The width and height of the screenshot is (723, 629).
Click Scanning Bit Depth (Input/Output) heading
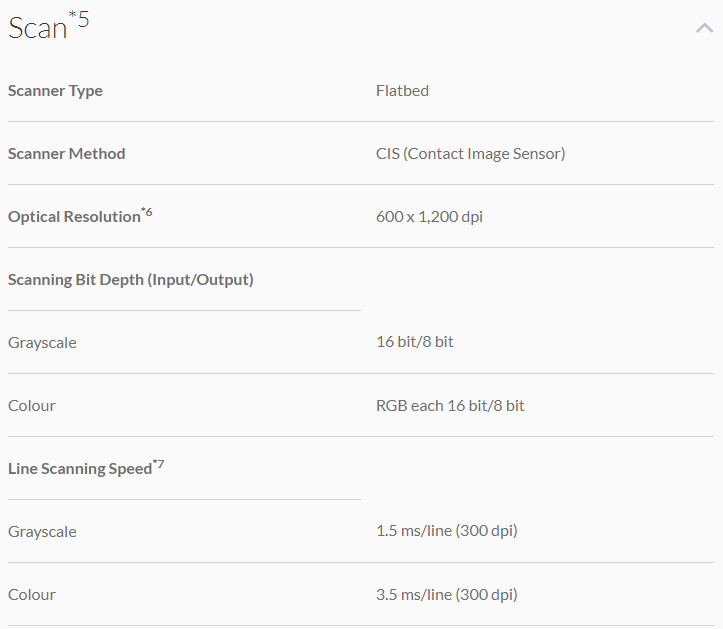[131, 280]
